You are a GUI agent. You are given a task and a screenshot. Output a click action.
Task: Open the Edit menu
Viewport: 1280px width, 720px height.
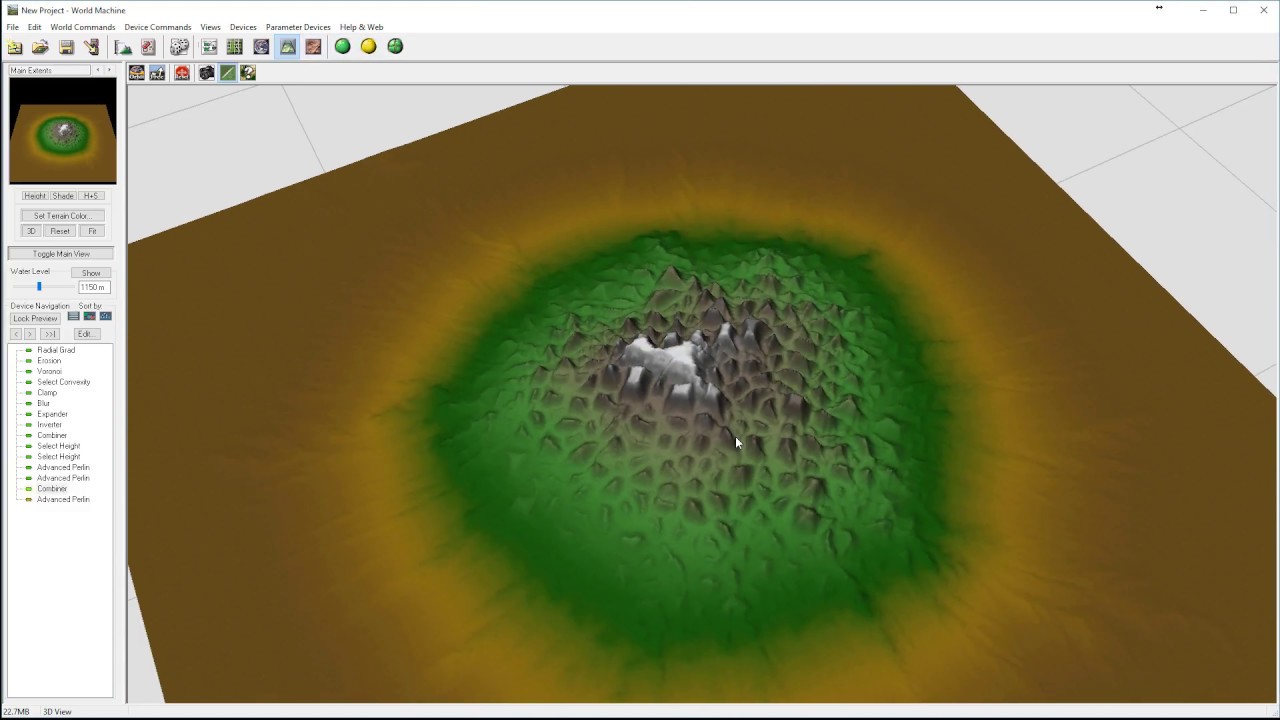pyautogui.click(x=35, y=27)
